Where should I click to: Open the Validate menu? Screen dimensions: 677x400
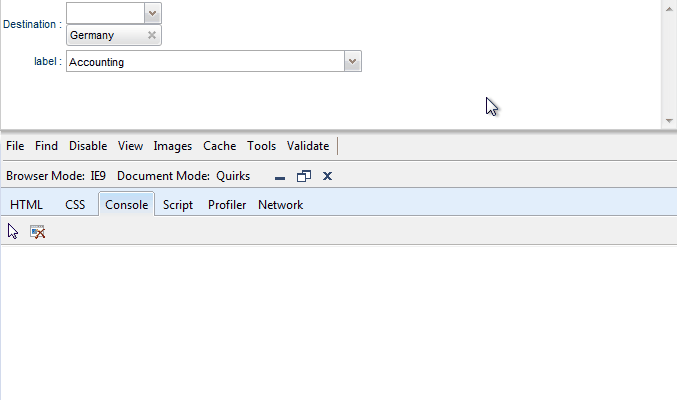tap(308, 146)
